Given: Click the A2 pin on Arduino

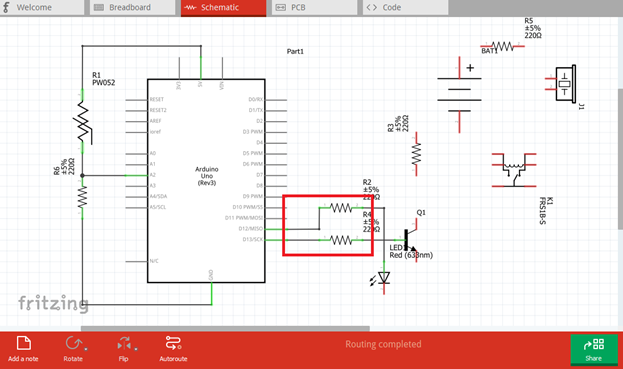Looking at the screenshot, I should [137, 175].
